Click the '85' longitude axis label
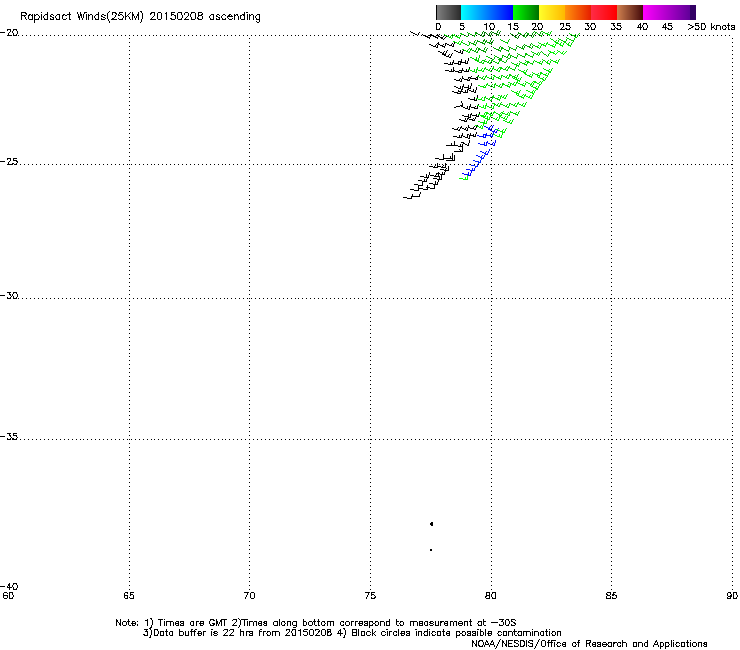Screen dimensions: 740x650 (611, 596)
